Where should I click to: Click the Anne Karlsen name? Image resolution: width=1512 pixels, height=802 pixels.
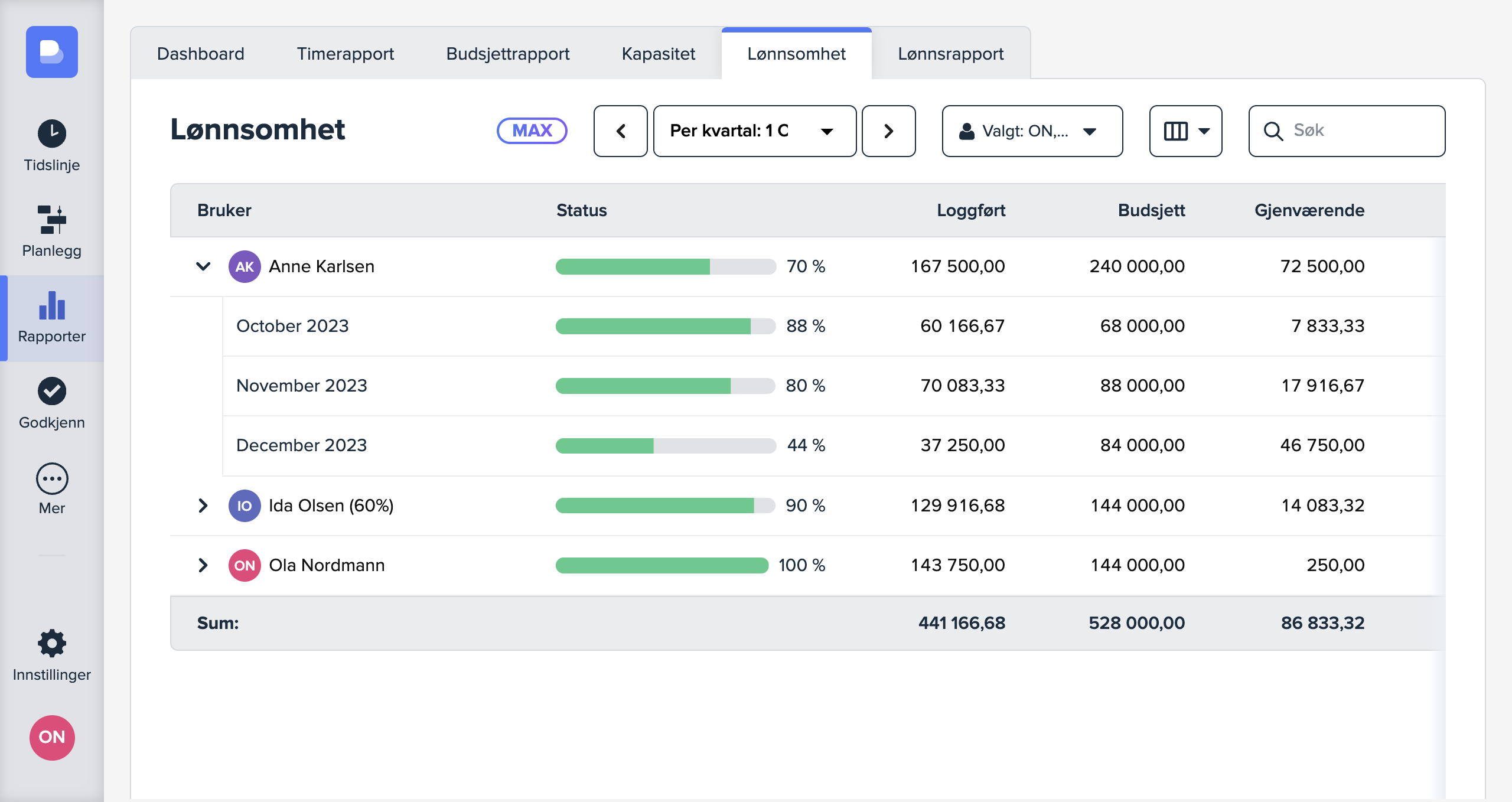(321, 266)
